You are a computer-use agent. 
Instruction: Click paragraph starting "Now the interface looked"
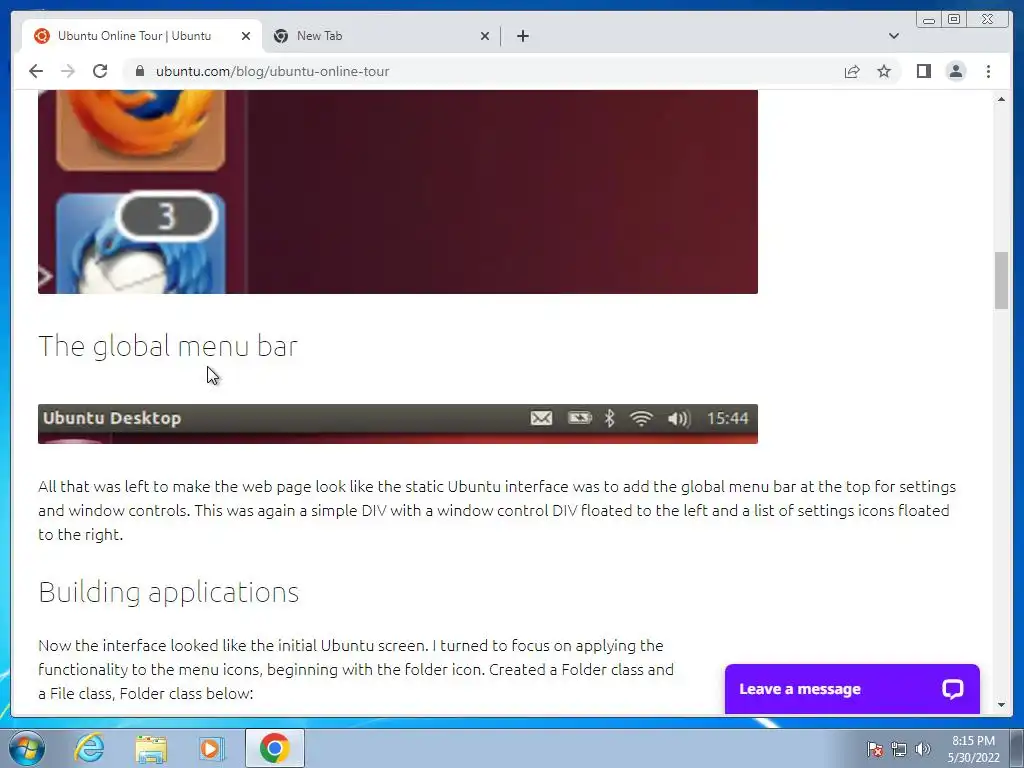click(x=356, y=669)
